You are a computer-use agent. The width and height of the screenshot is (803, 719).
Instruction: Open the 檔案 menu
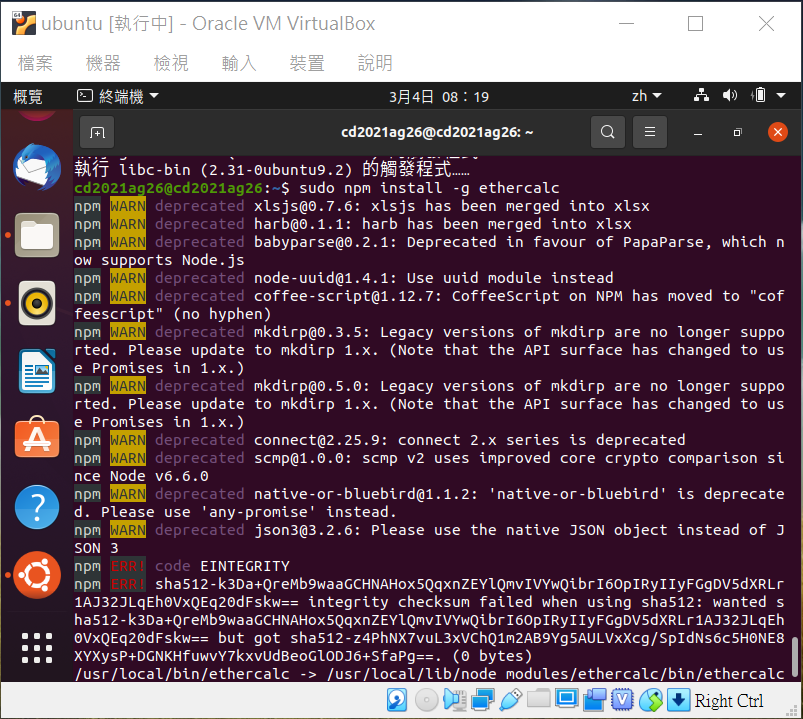(35, 63)
